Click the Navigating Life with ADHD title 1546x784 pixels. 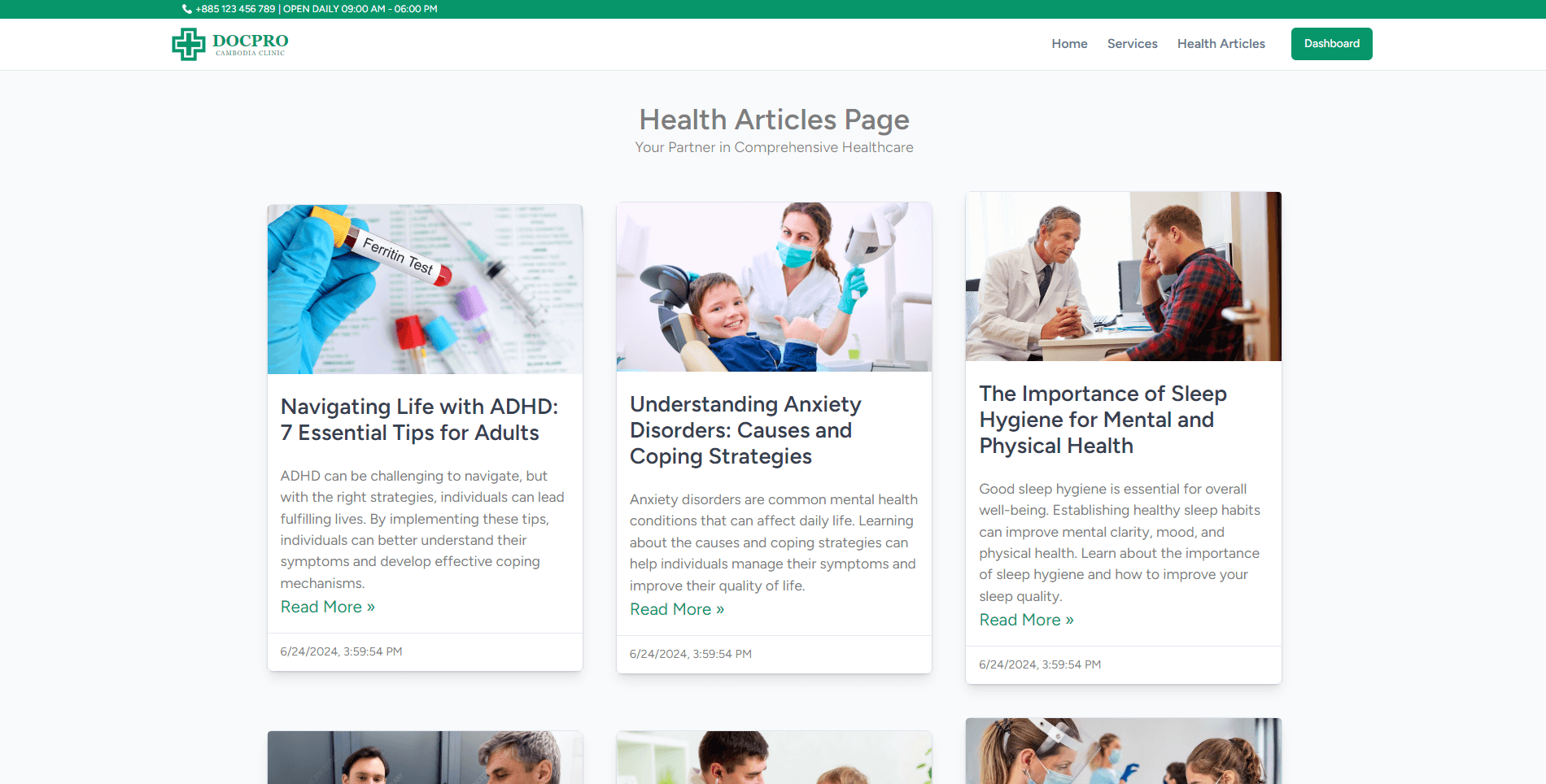(x=419, y=420)
